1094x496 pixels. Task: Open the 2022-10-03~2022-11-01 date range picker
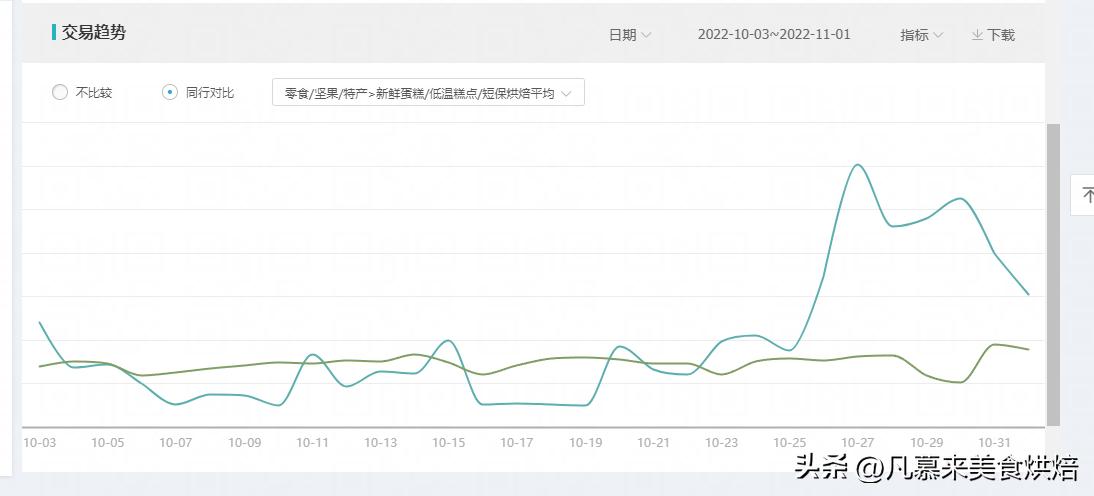774,35
